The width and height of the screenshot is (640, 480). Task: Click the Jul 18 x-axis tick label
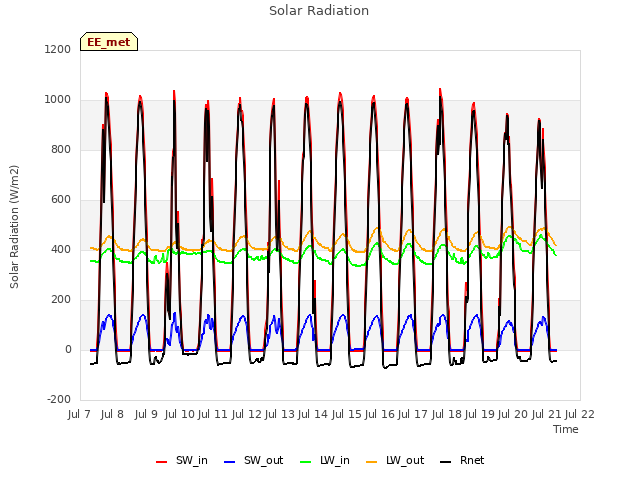447,415
